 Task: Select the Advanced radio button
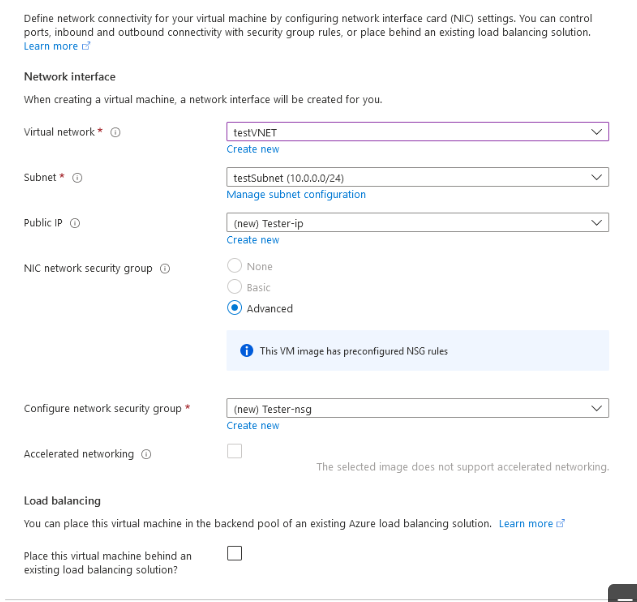tap(235, 308)
